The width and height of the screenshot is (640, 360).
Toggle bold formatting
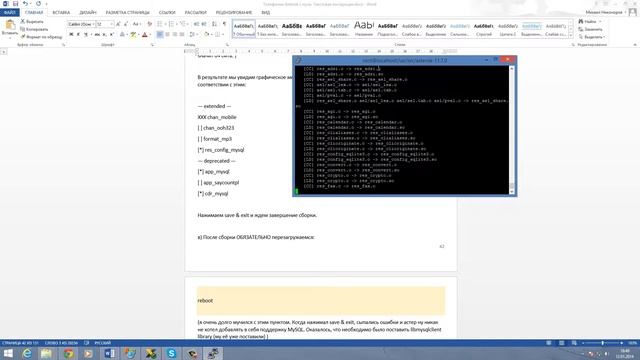coord(71,35)
